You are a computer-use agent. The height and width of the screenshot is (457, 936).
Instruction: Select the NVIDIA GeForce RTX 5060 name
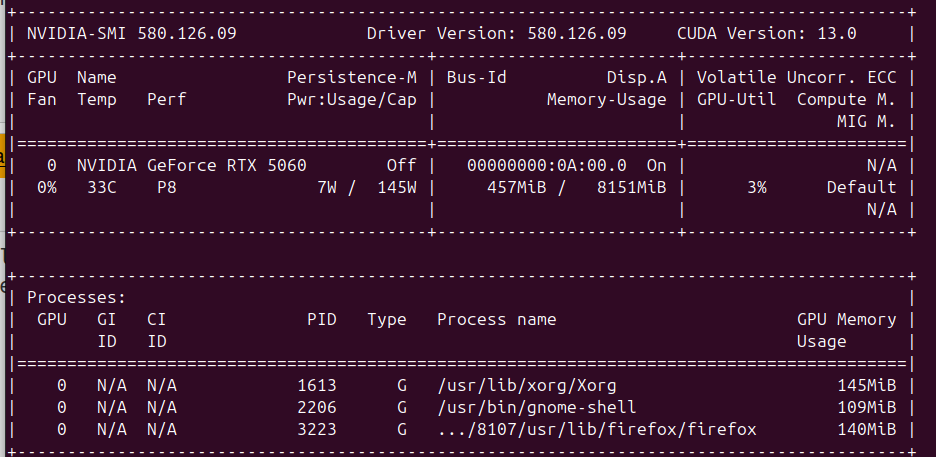pos(191,165)
